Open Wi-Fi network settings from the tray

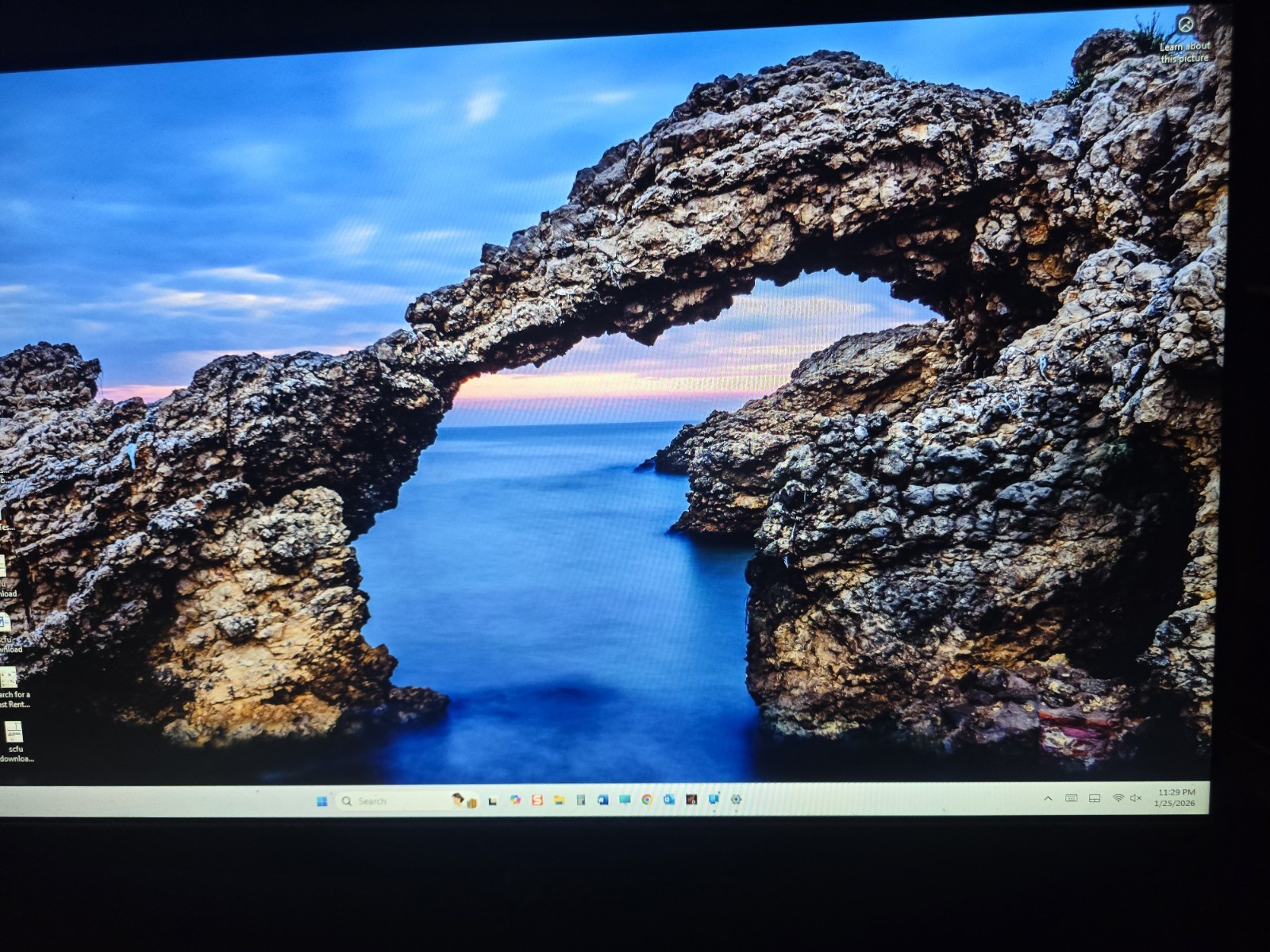1118,797
